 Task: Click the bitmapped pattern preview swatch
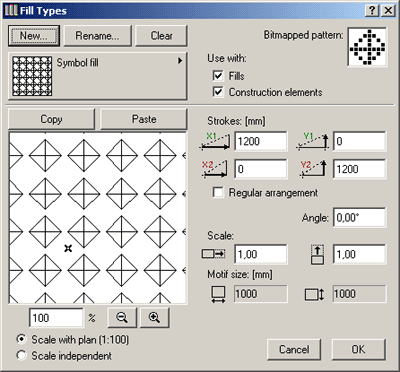click(367, 47)
